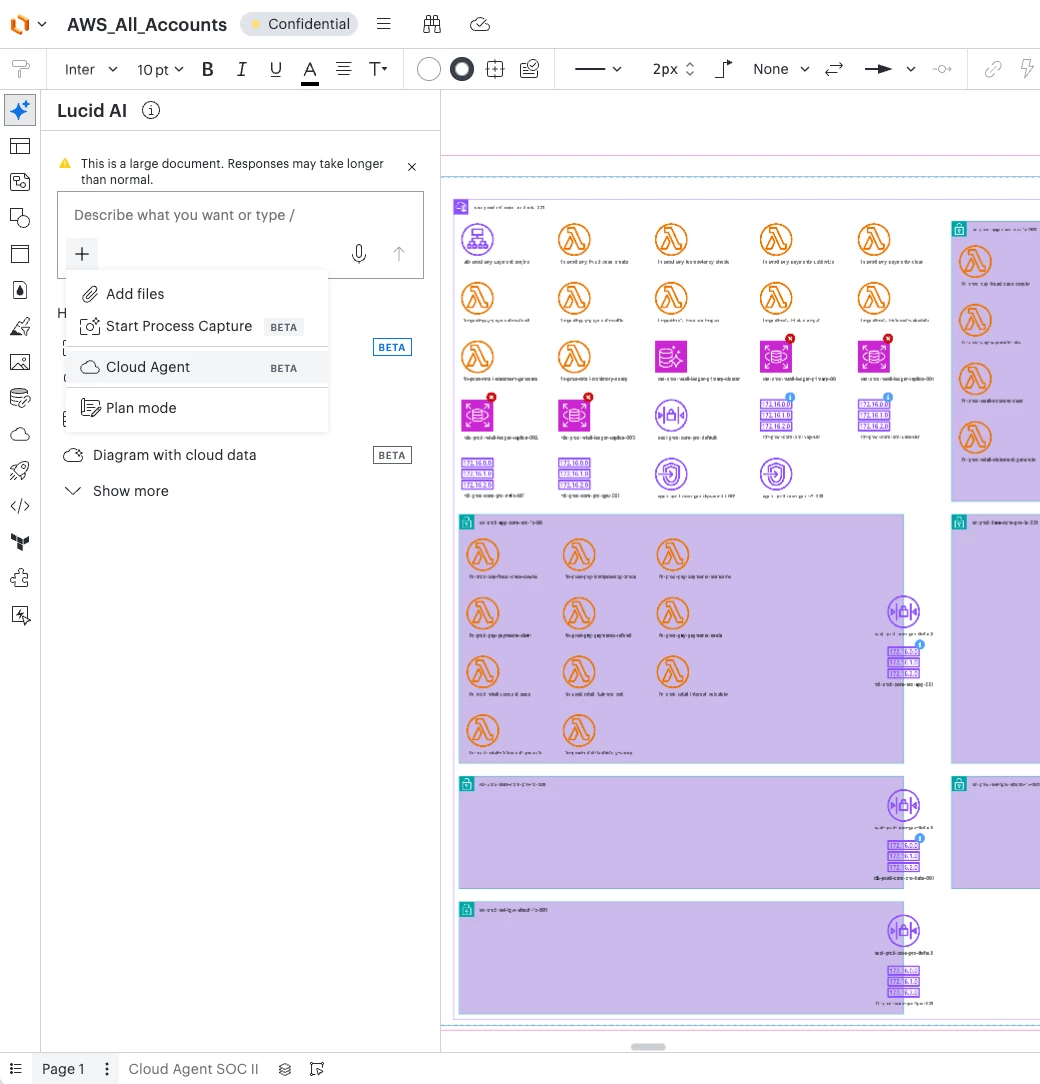Select the shapes library sidebar icon
Screen dimensions: 1040x1084
(20, 218)
